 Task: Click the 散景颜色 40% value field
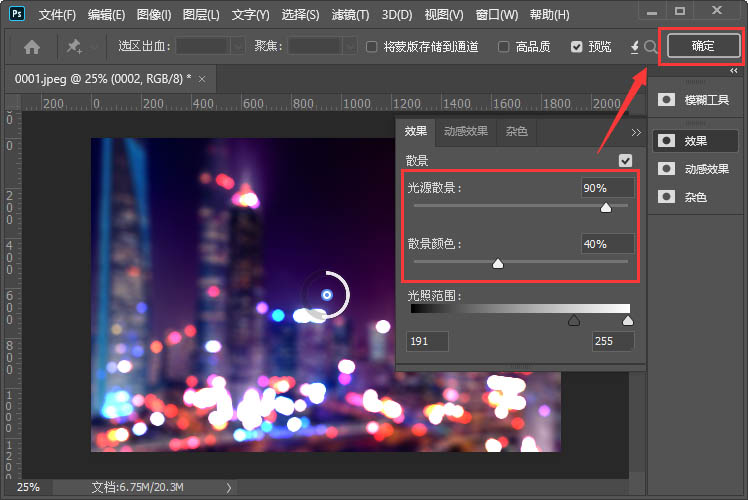[608, 244]
